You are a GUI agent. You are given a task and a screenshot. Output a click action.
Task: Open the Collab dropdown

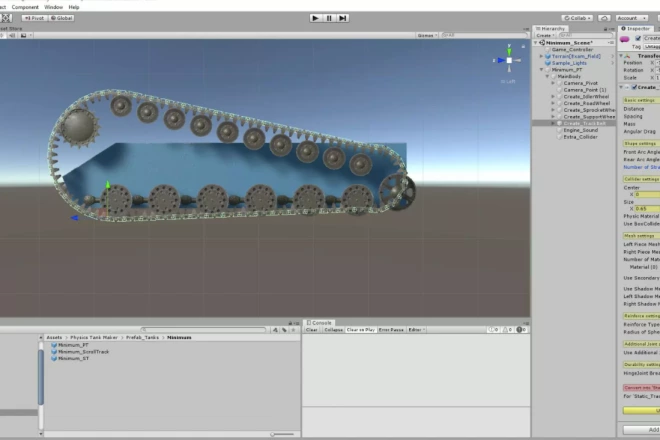pyautogui.click(x=576, y=18)
